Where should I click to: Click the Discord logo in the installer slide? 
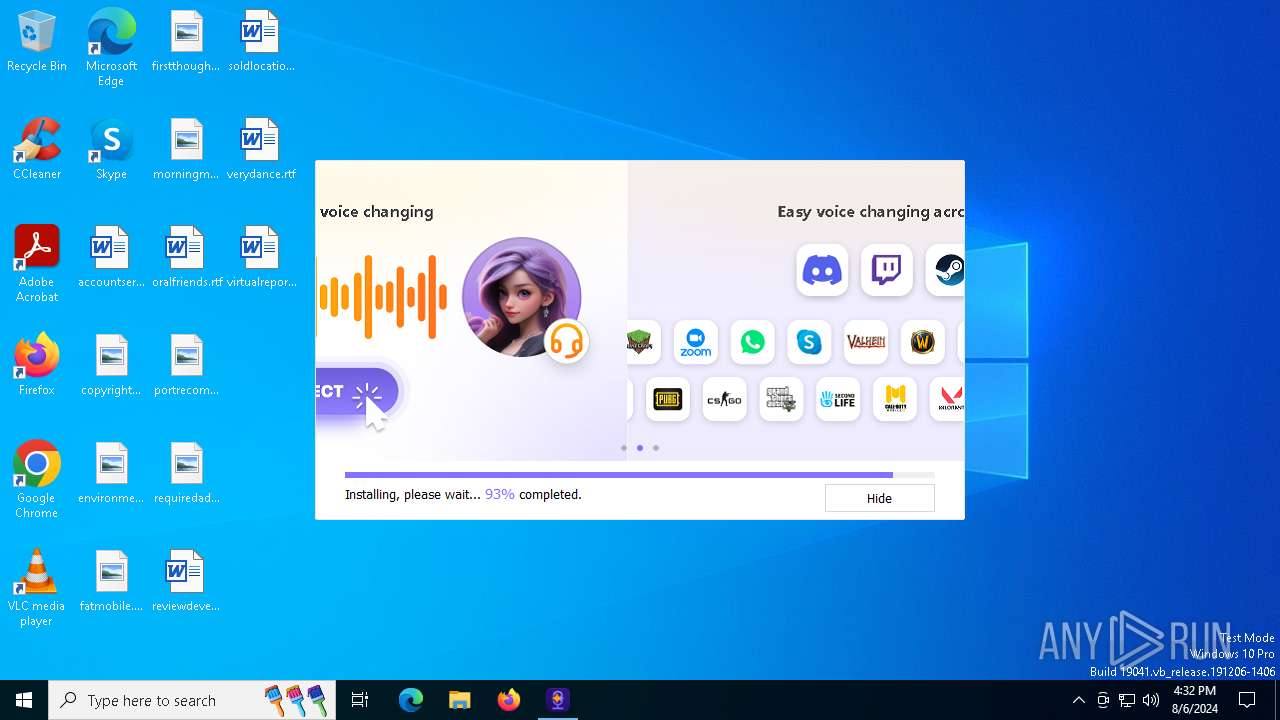822,270
